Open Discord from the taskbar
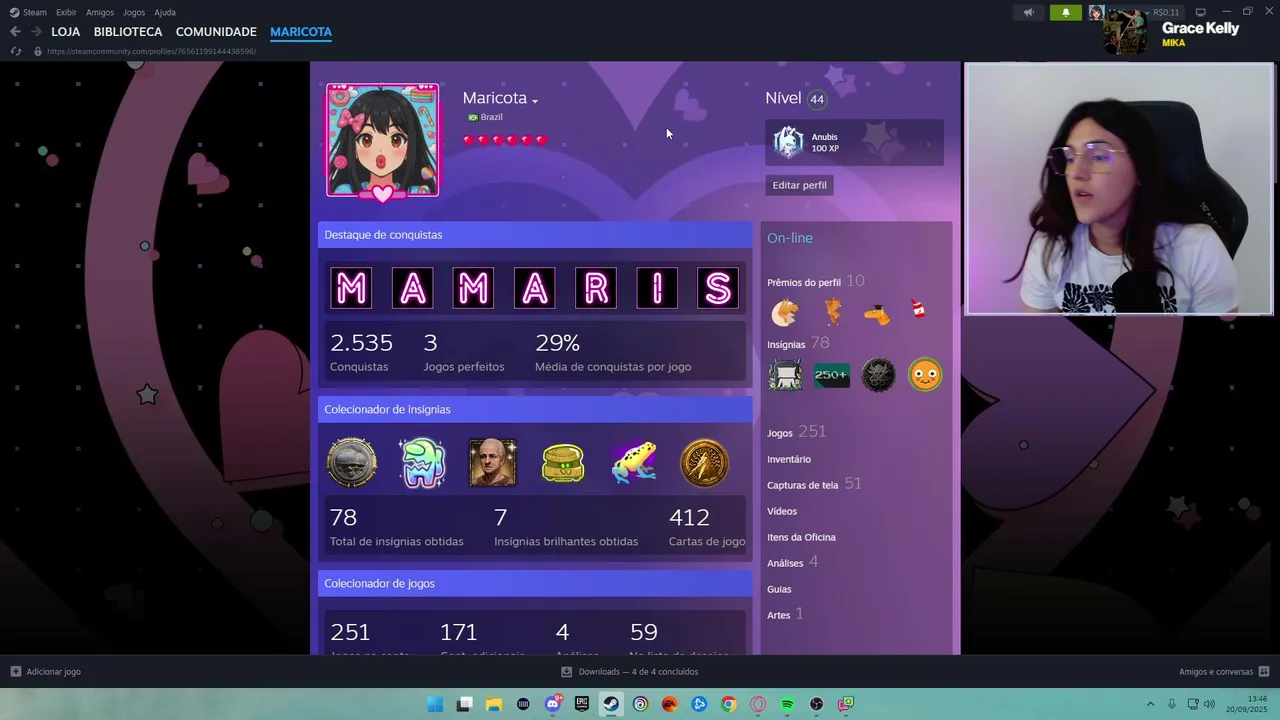 (553, 704)
